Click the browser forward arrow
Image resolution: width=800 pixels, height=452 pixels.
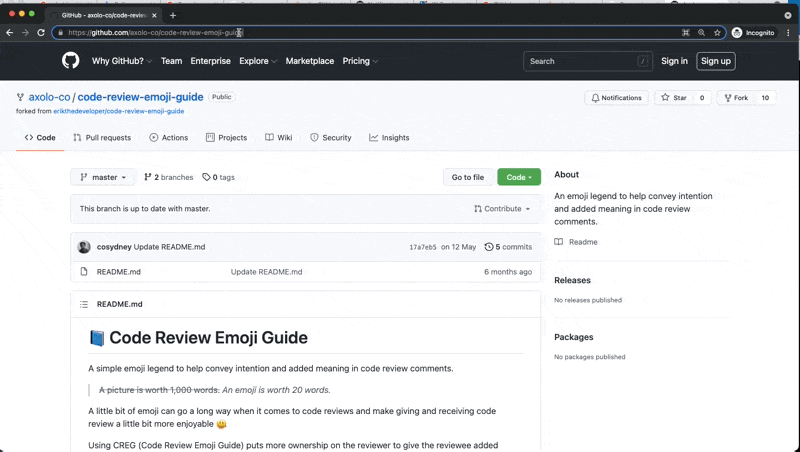[25, 33]
